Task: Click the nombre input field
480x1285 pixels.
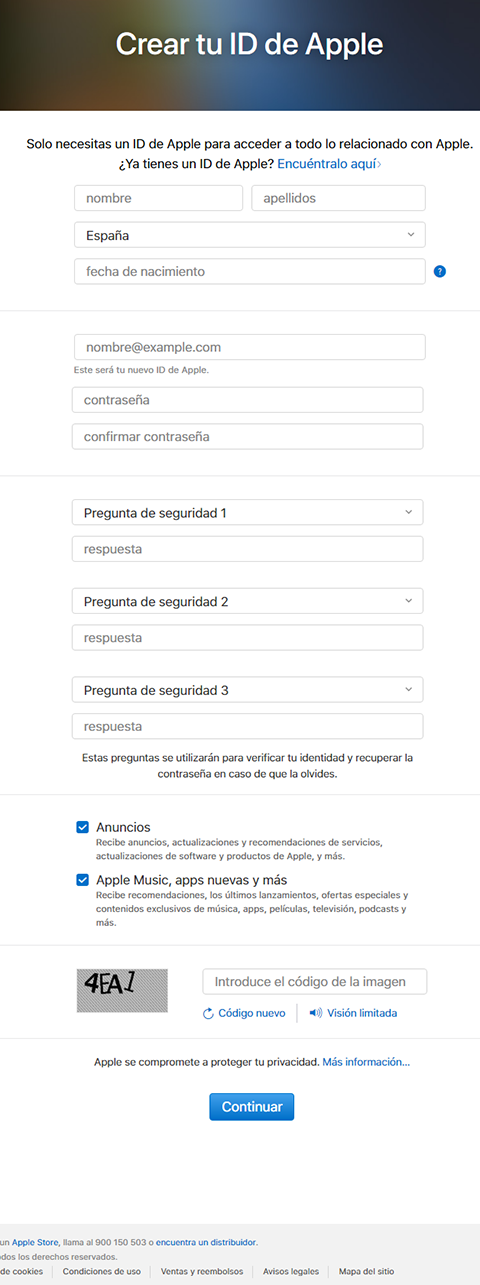Action: pos(158,198)
